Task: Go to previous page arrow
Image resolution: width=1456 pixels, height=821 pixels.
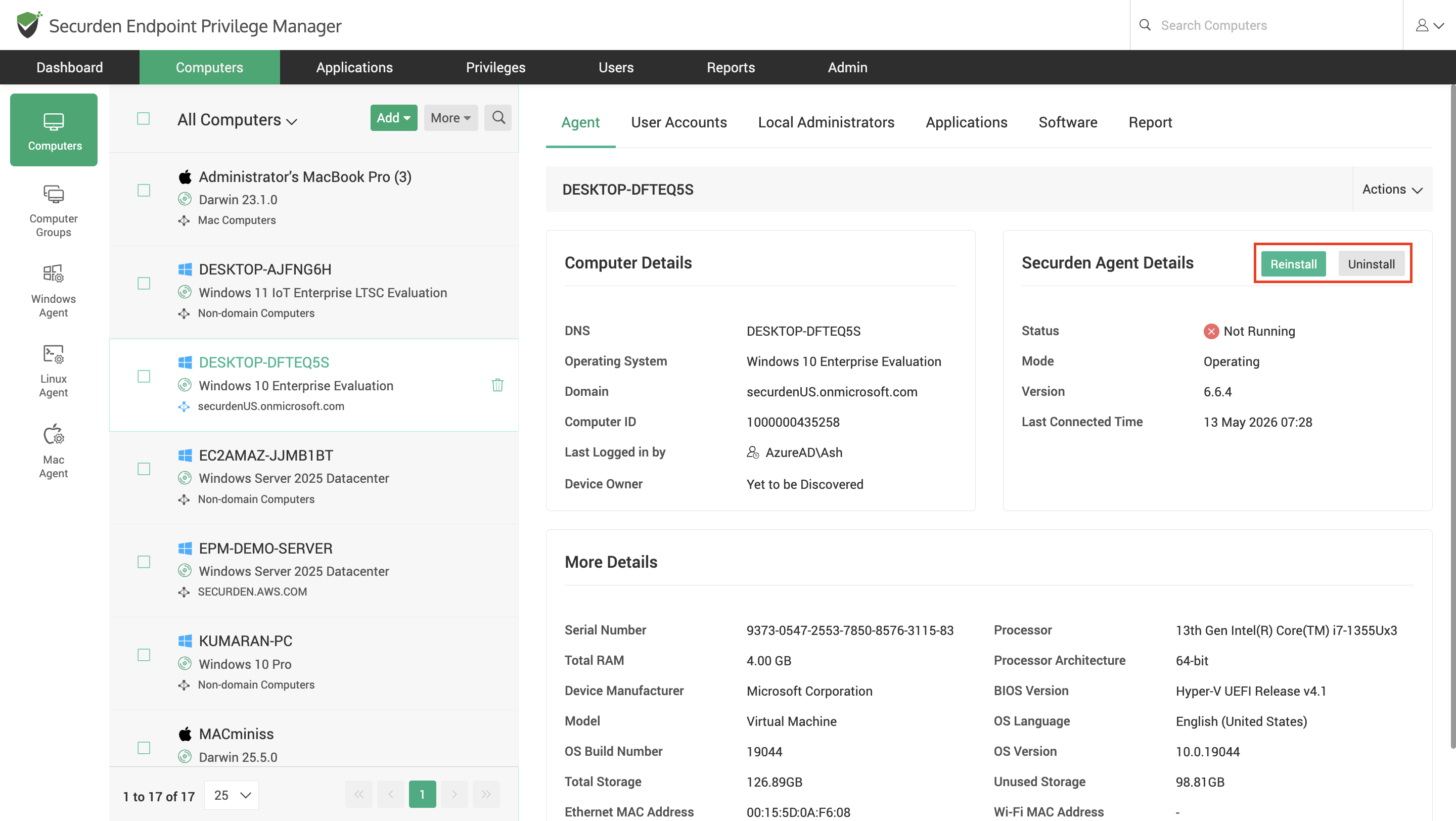Action: [x=391, y=794]
